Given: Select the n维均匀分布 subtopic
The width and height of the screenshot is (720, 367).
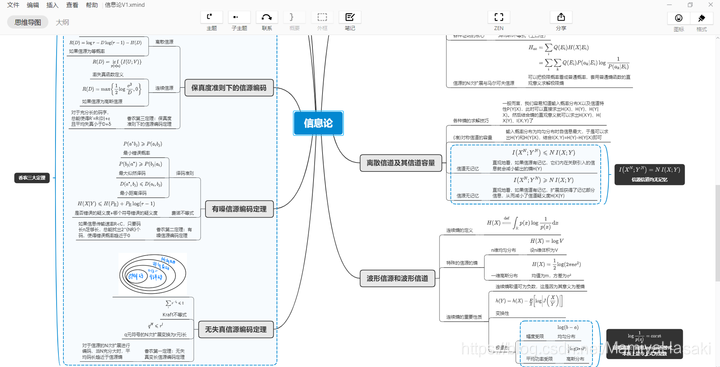Looking at the screenshot, I should pyautogui.click(x=503, y=250).
